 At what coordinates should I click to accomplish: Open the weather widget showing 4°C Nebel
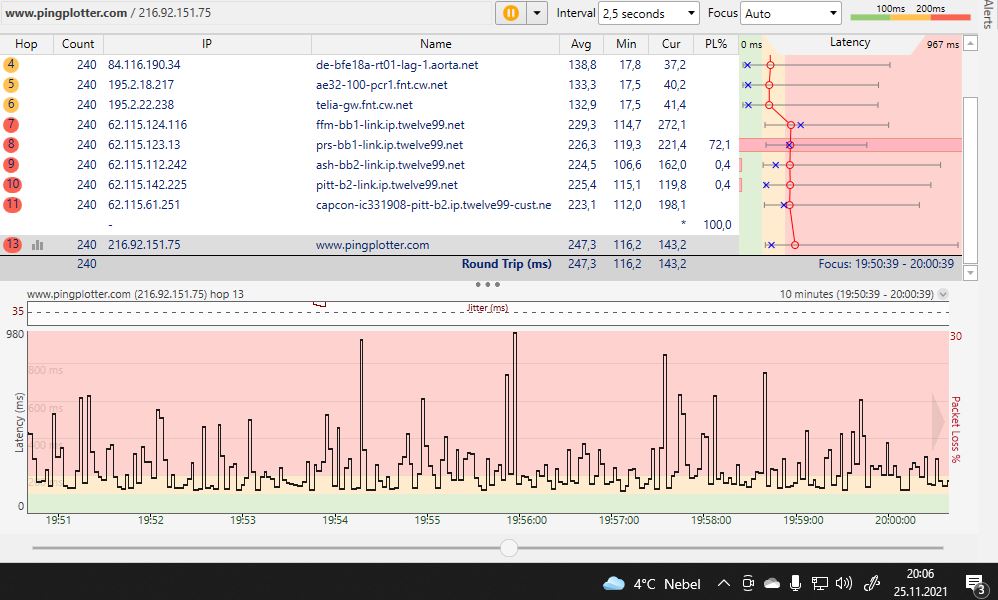click(651, 583)
